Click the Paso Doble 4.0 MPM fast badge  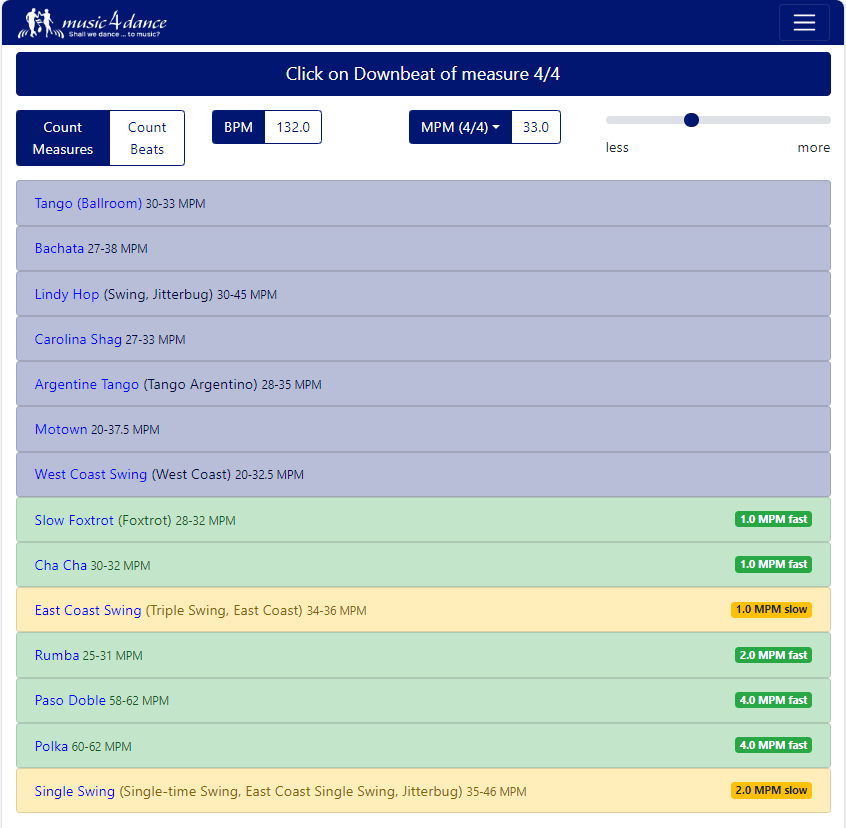coord(773,700)
